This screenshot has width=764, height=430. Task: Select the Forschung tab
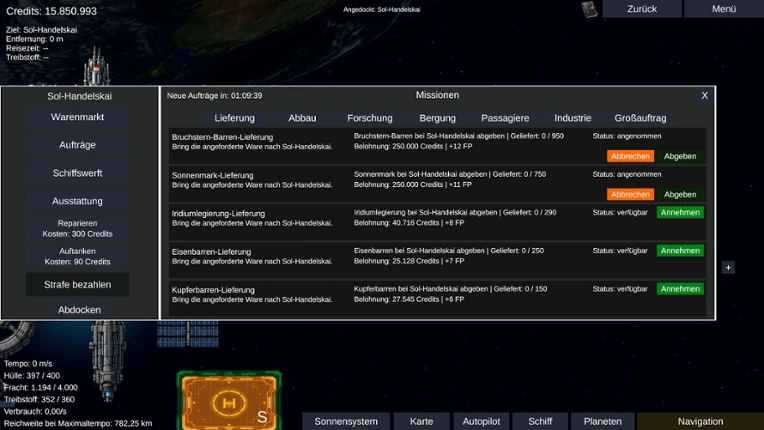point(370,118)
